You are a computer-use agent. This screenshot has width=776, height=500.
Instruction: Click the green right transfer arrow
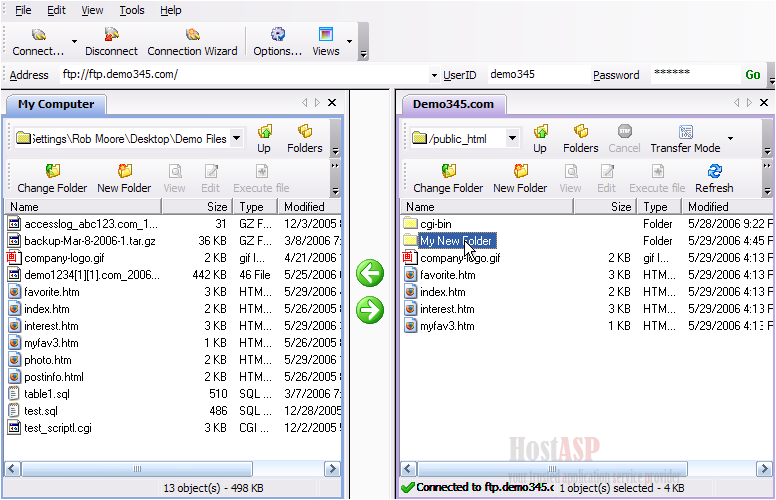click(x=370, y=310)
